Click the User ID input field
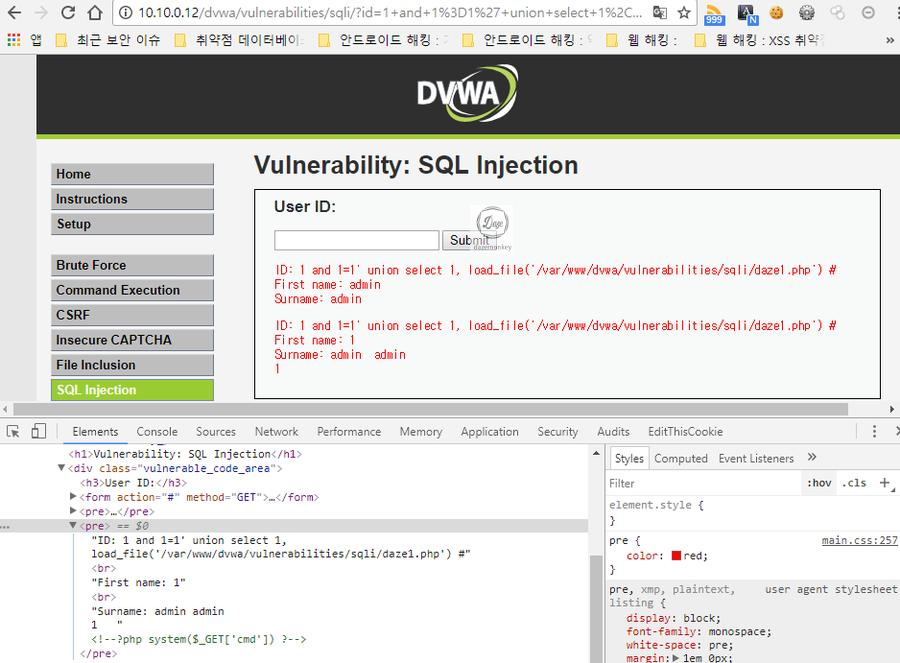The width and height of the screenshot is (900, 663). coord(356,240)
